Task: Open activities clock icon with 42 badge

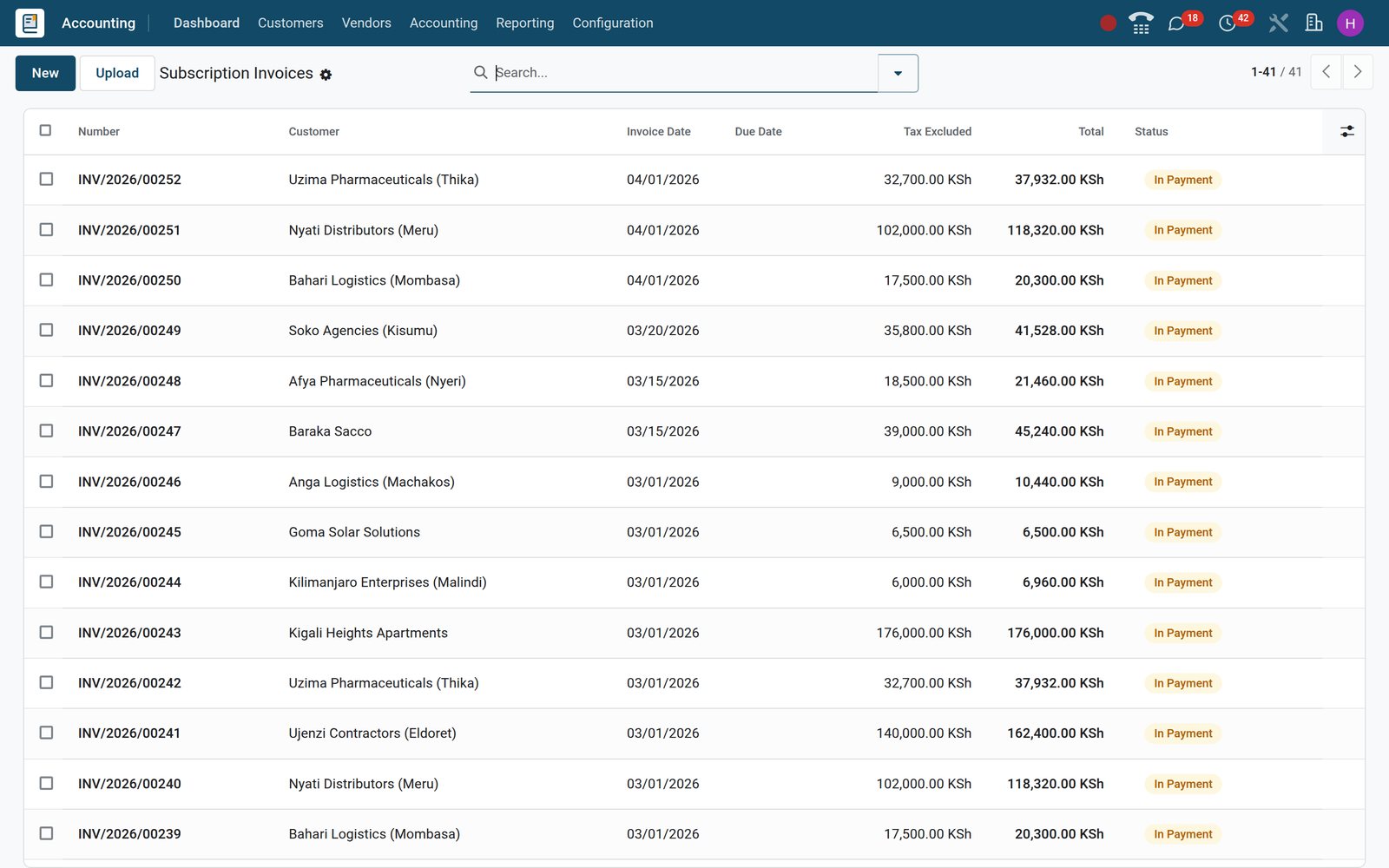Action: click(1227, 23)
